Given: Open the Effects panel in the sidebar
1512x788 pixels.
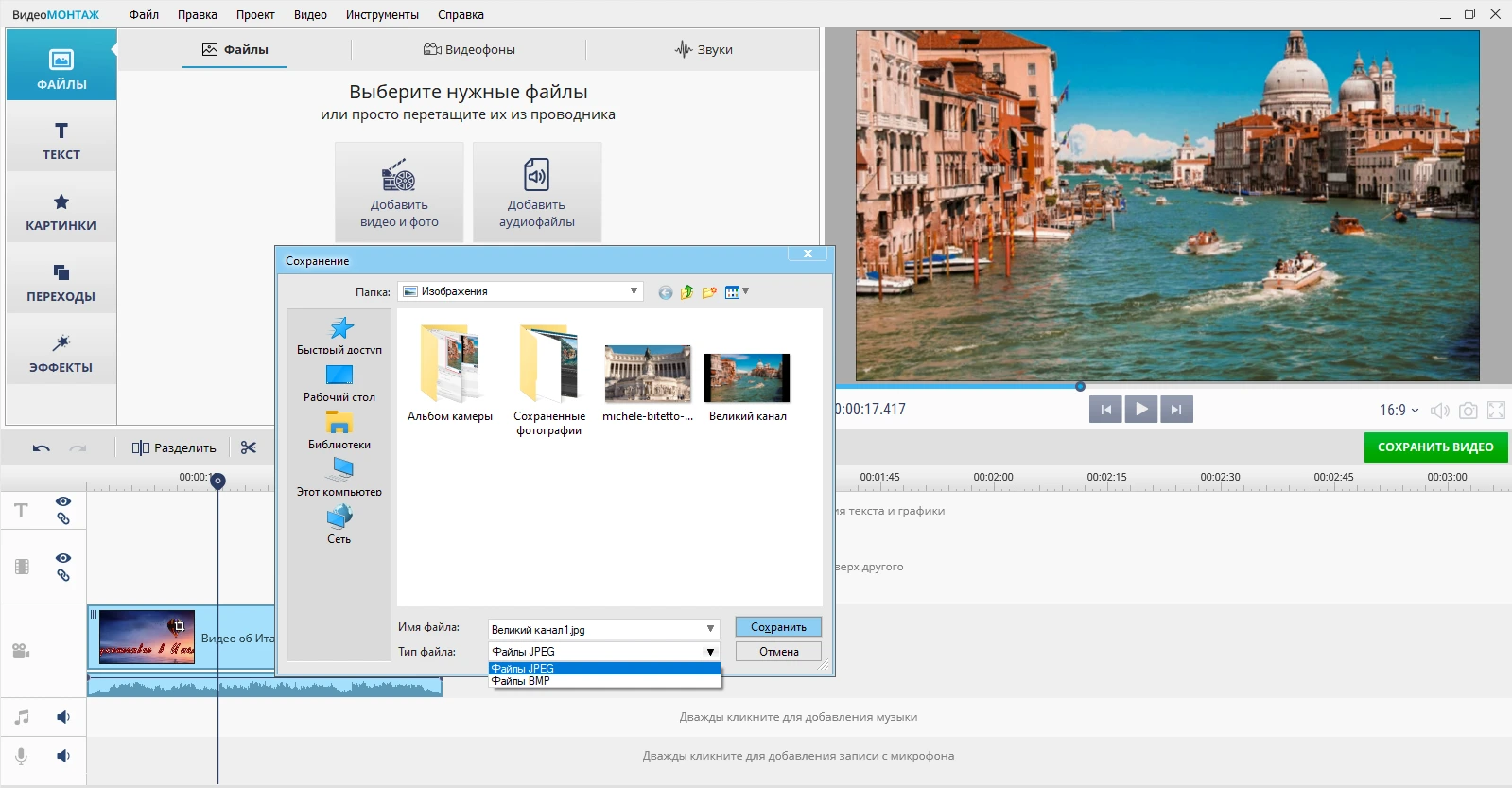Looking at the screenshot, I should point(61,353).
